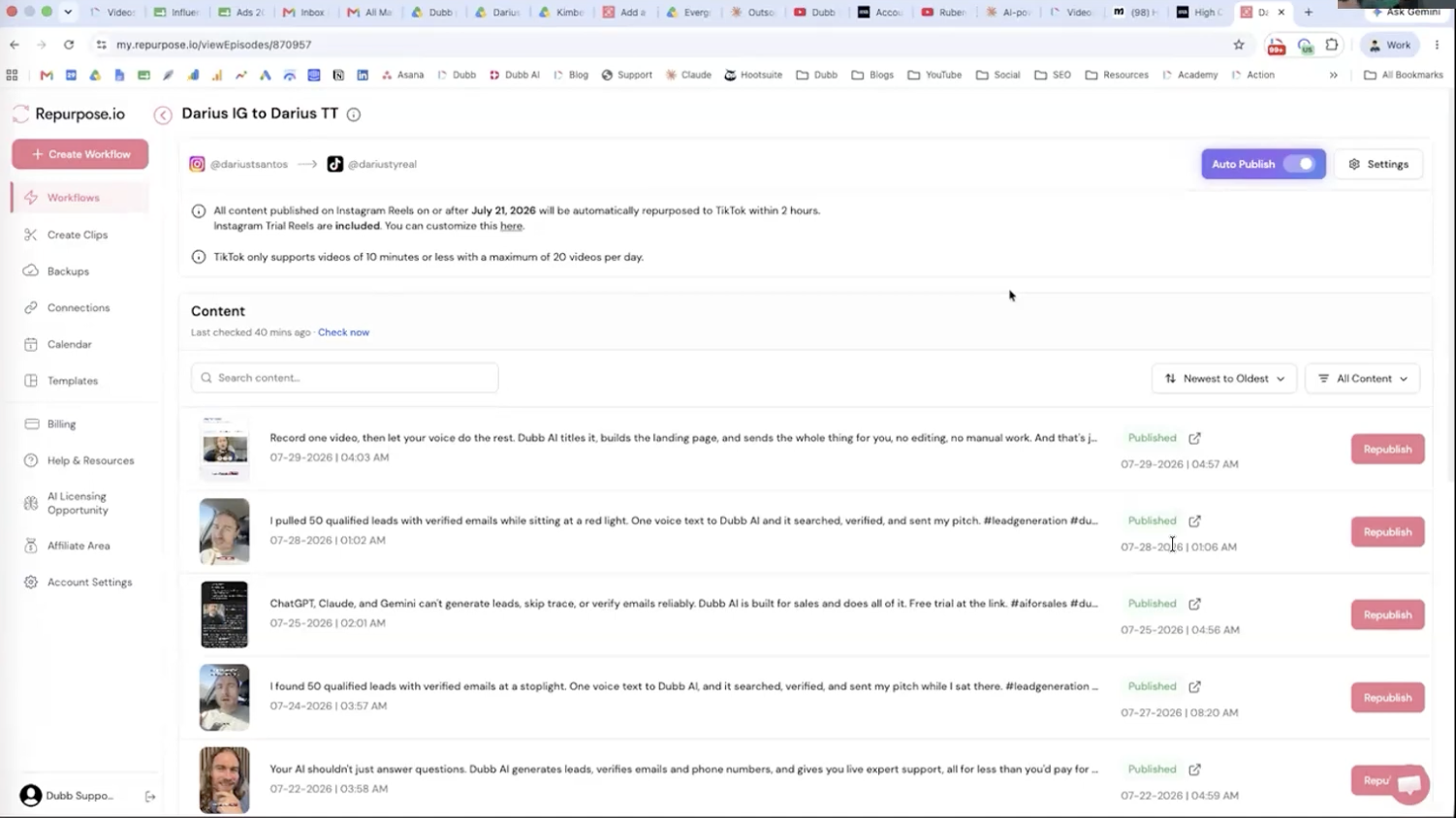This screenshot has height=818, width=1456.
Task: Expand the Resources bookmarks folder
Action: pos(1117,75)
